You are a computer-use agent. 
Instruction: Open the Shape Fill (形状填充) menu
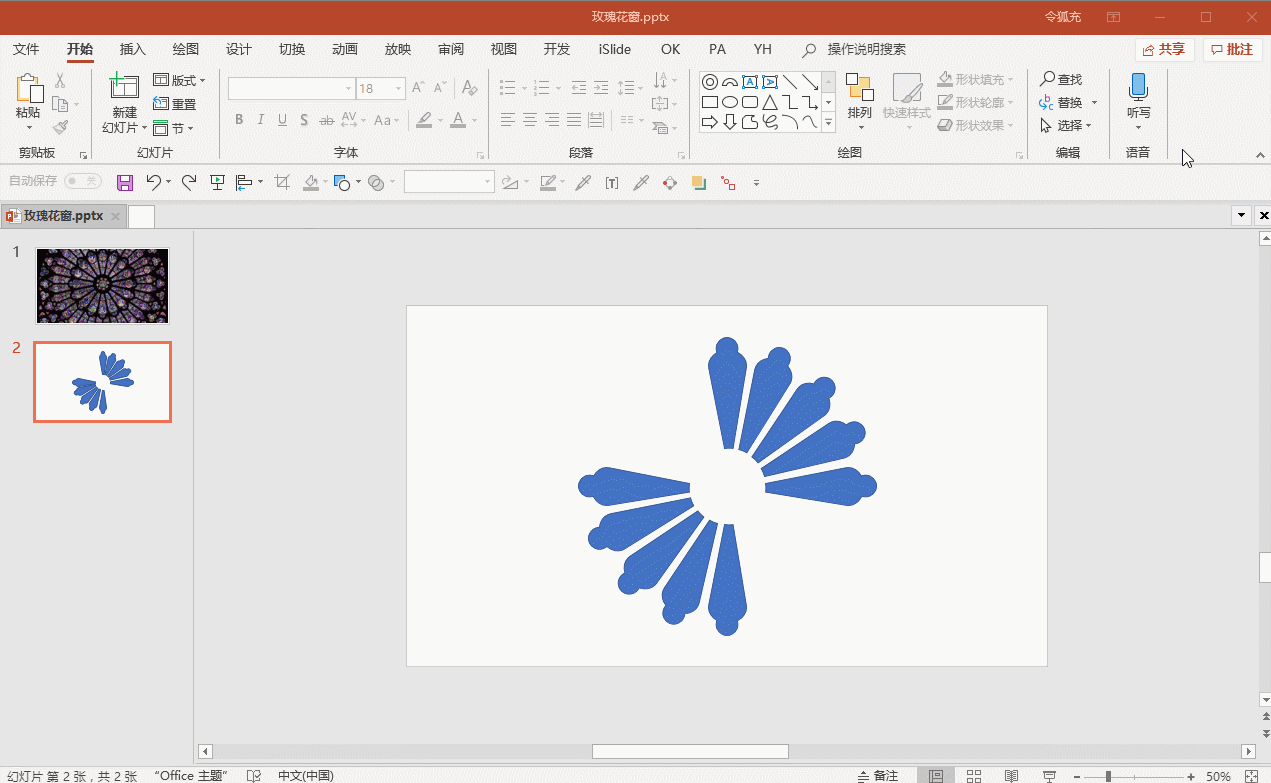976,79
